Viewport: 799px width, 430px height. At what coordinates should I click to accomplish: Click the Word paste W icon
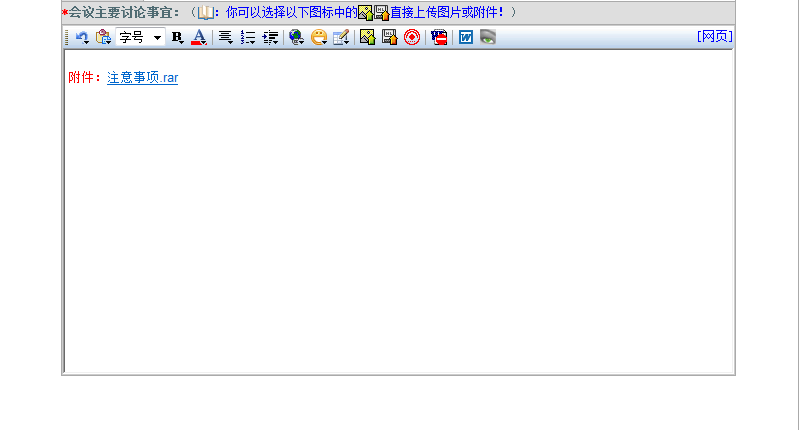coord(466,37)
